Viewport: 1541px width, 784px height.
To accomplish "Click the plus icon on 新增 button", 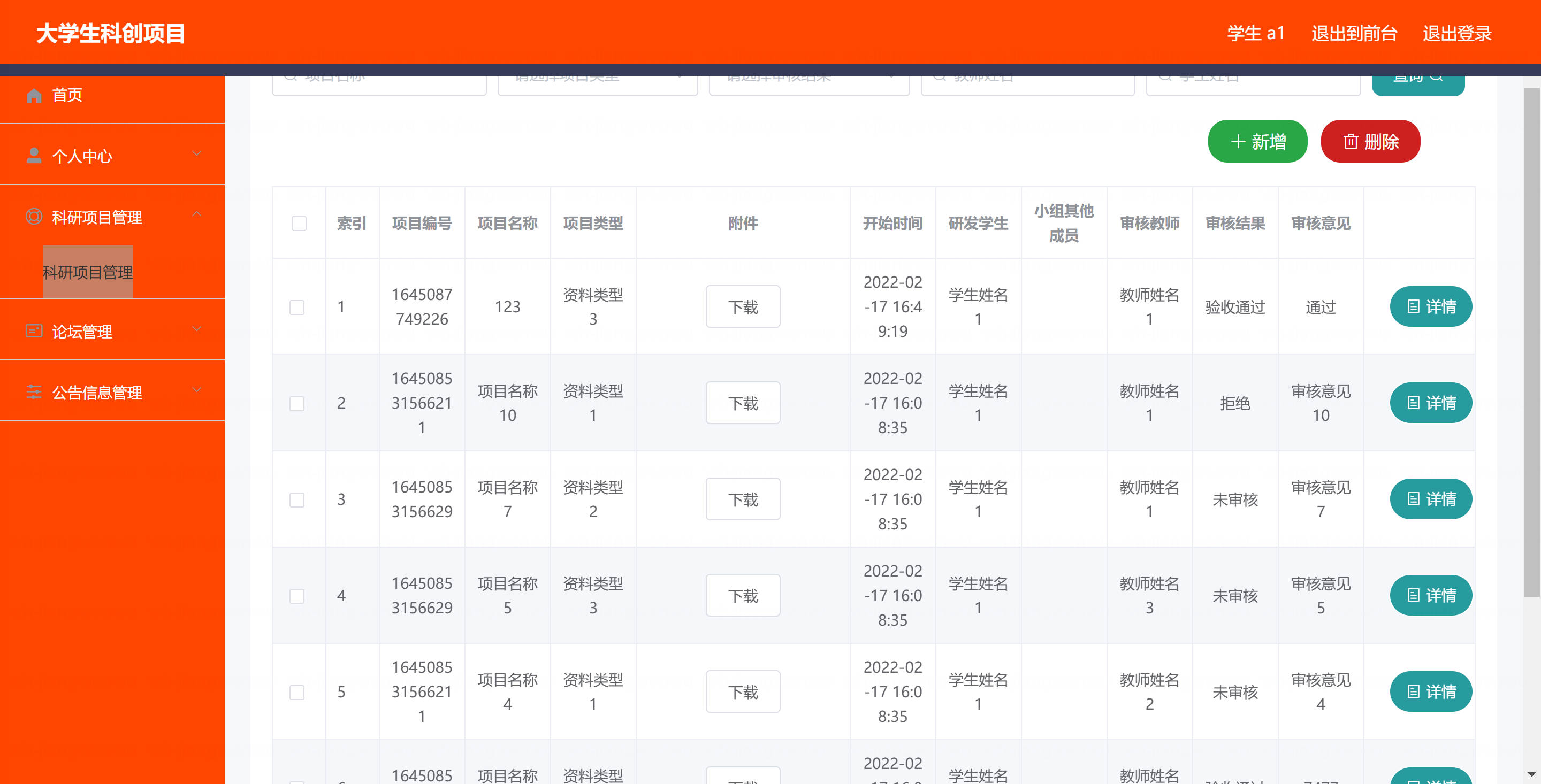I will (x=1238, y=142).
